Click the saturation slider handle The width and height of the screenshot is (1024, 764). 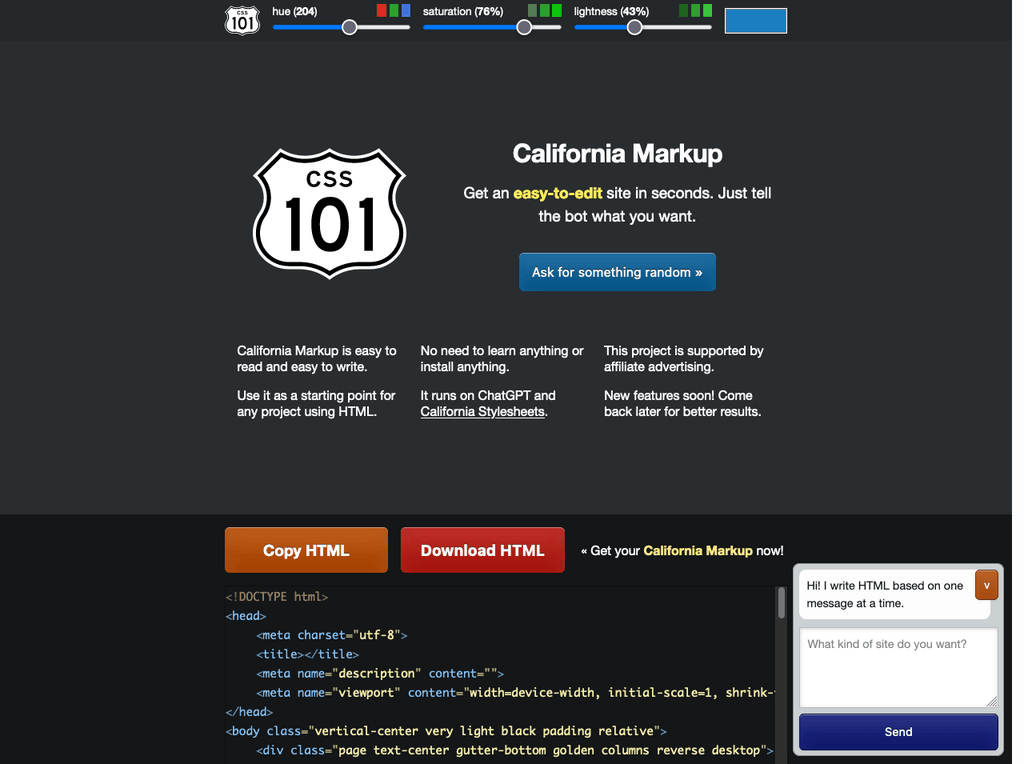coord(524,27)
